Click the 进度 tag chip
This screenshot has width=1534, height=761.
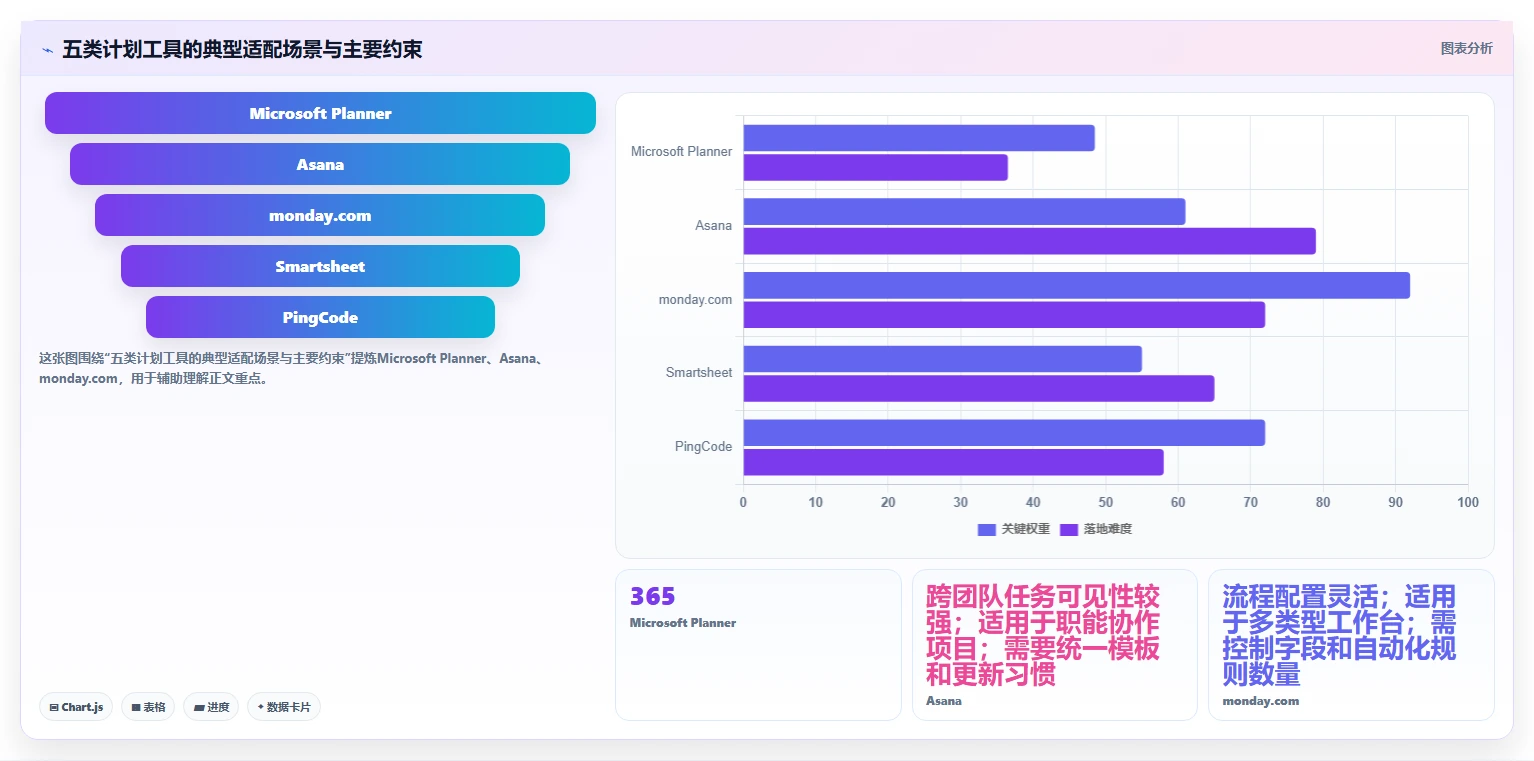(211, 707)
